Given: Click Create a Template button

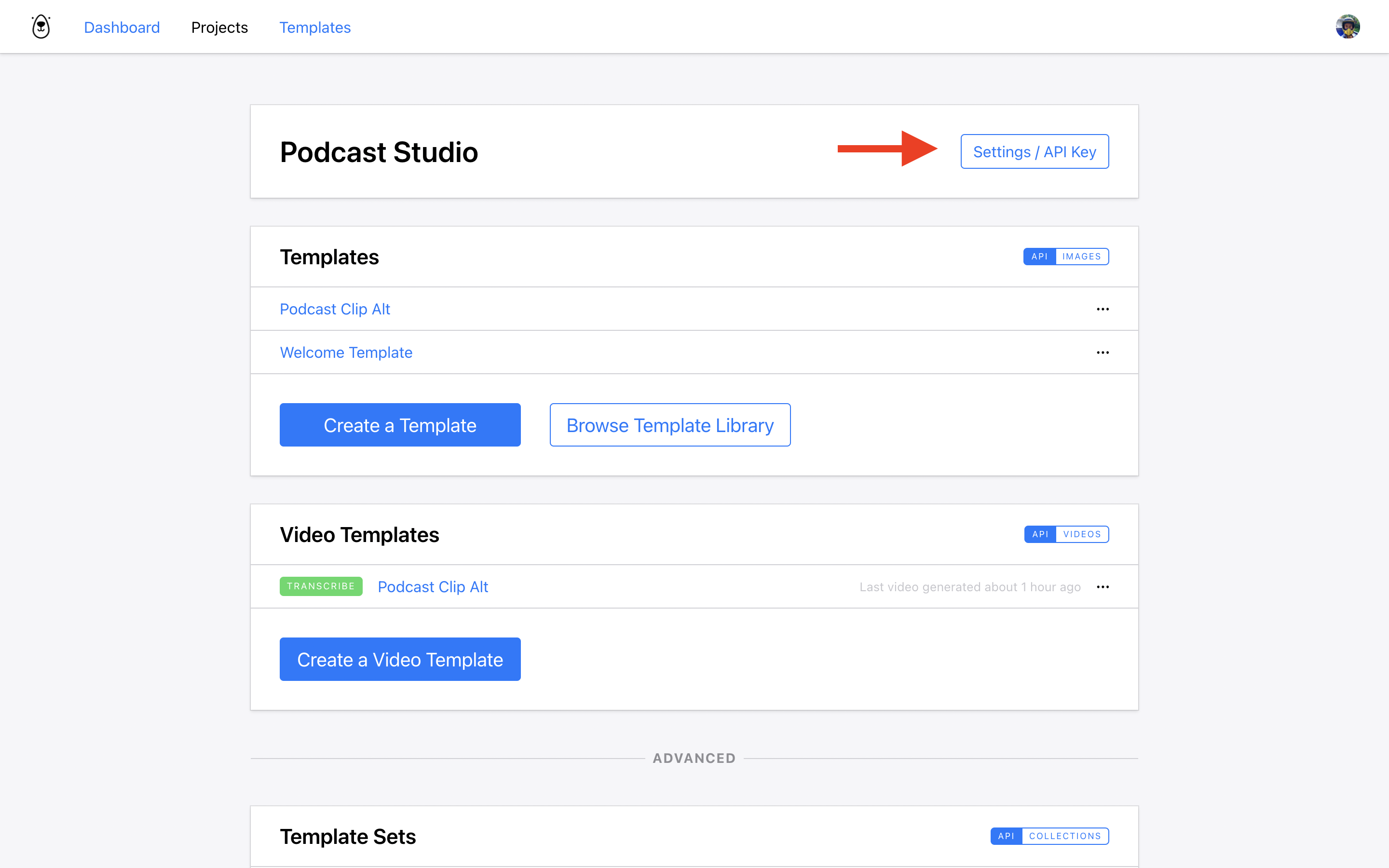Looking at the screenshot, I should click(400, 425).
